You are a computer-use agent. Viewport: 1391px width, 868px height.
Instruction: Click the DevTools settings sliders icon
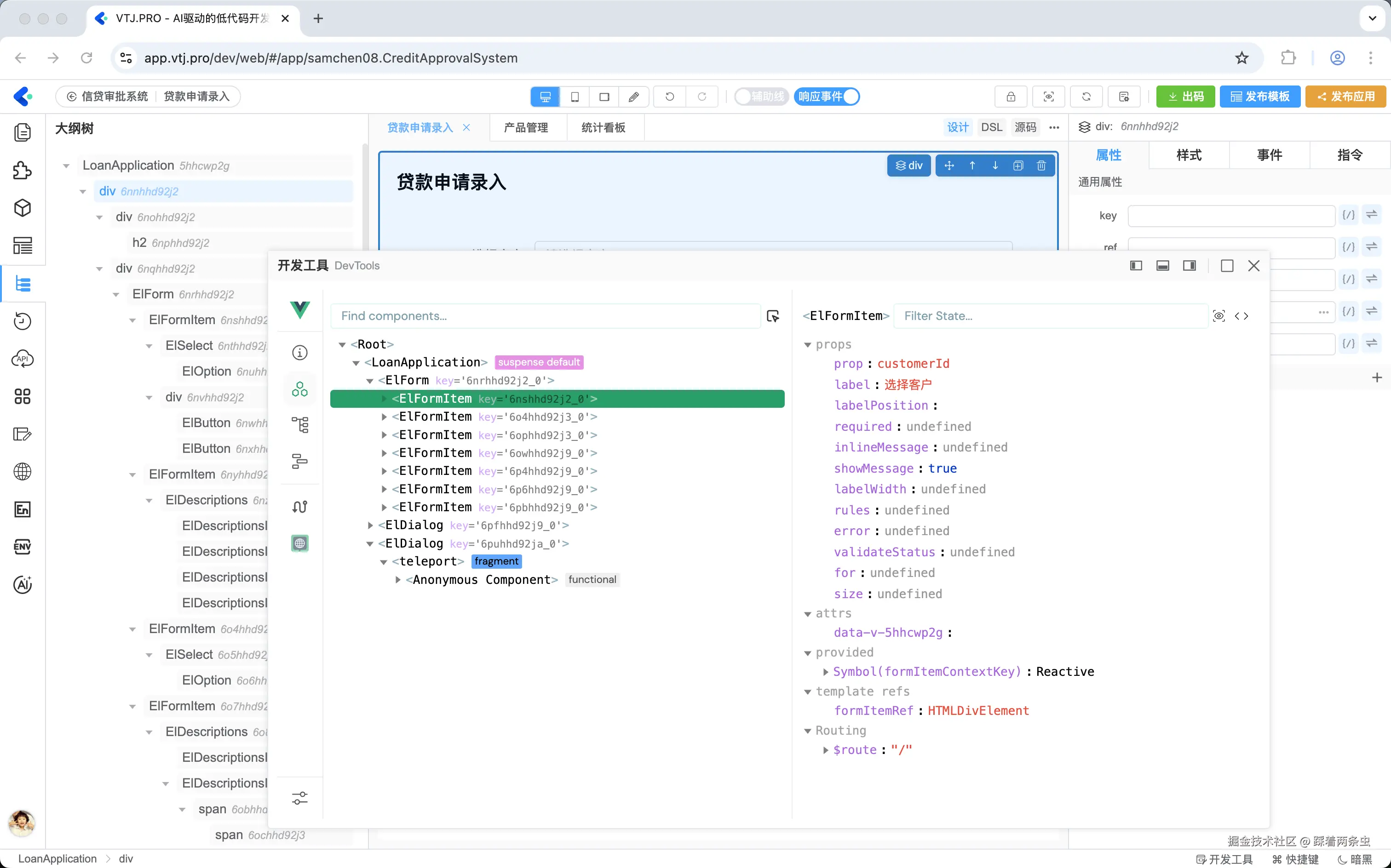coord(300,797)
